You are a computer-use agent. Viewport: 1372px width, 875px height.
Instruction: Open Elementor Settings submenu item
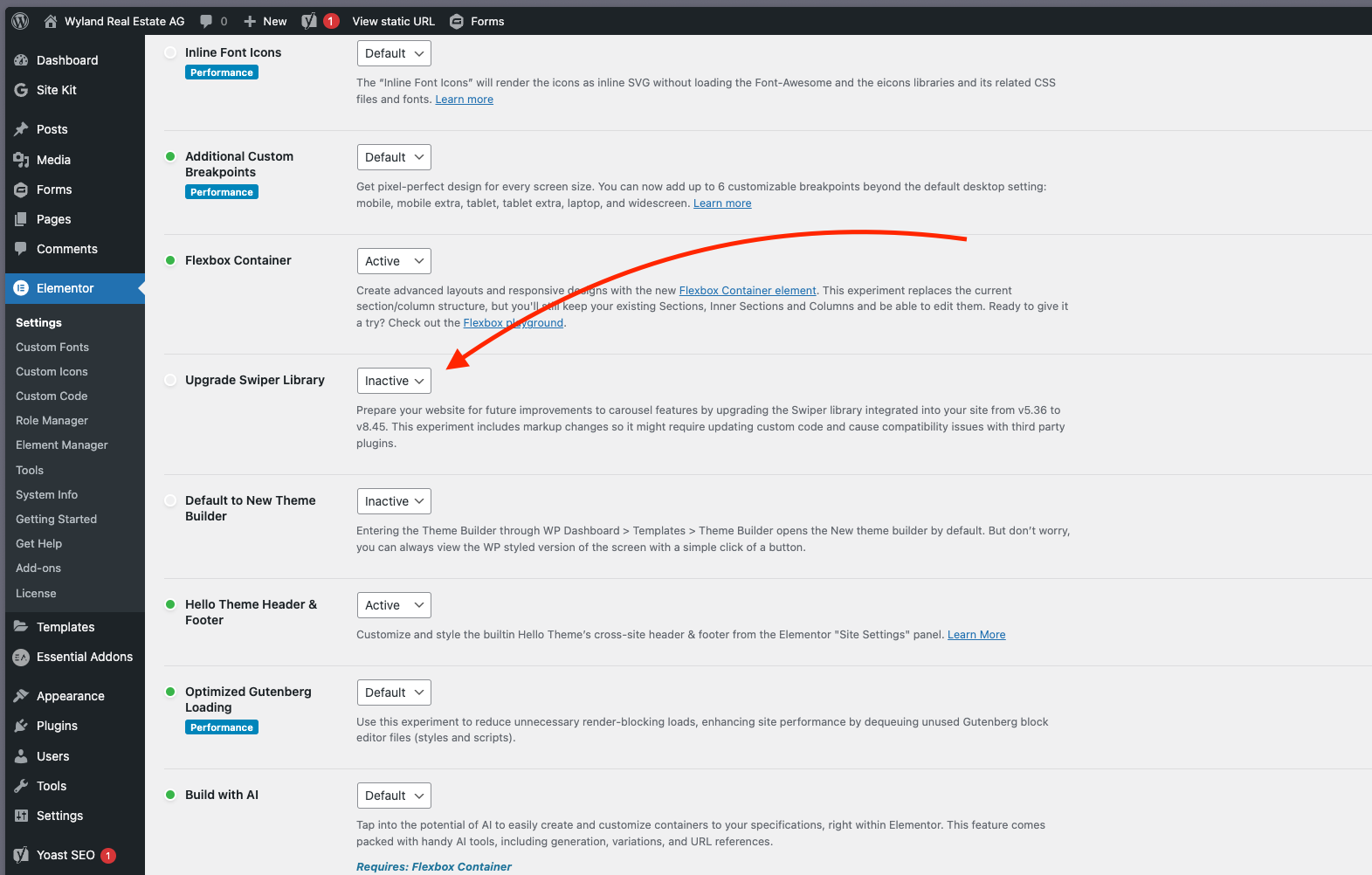pyautogui.click(x=38, y=322)
